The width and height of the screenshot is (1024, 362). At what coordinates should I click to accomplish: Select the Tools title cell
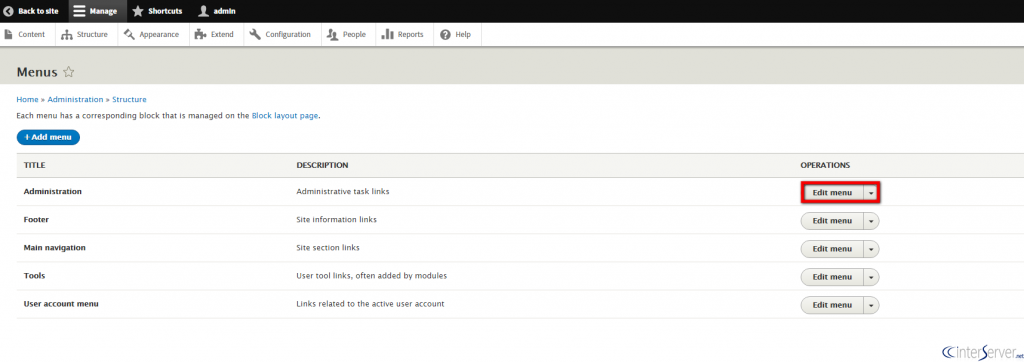[x=34, y=276]
